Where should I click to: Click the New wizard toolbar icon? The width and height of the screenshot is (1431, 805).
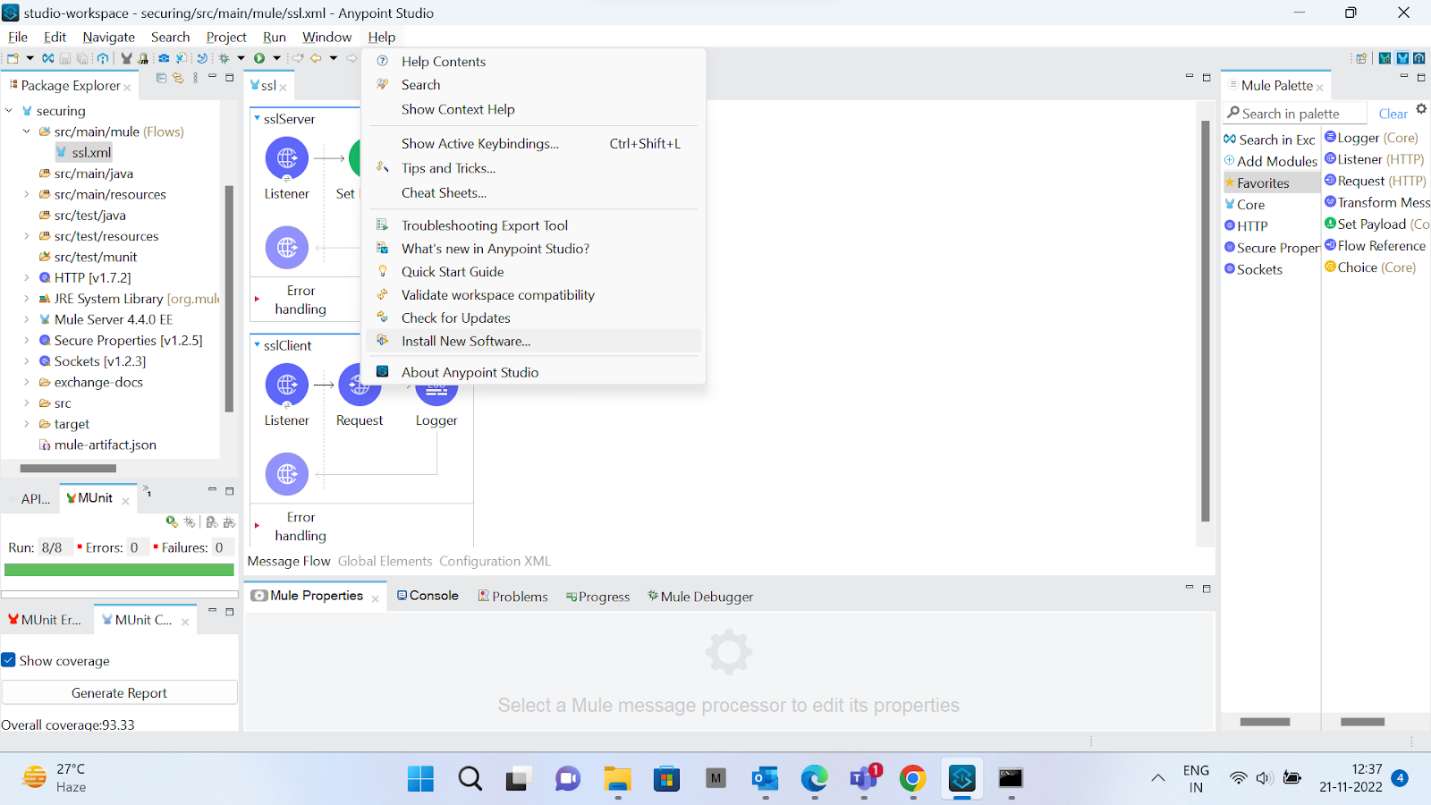click(x=12, y=58)
